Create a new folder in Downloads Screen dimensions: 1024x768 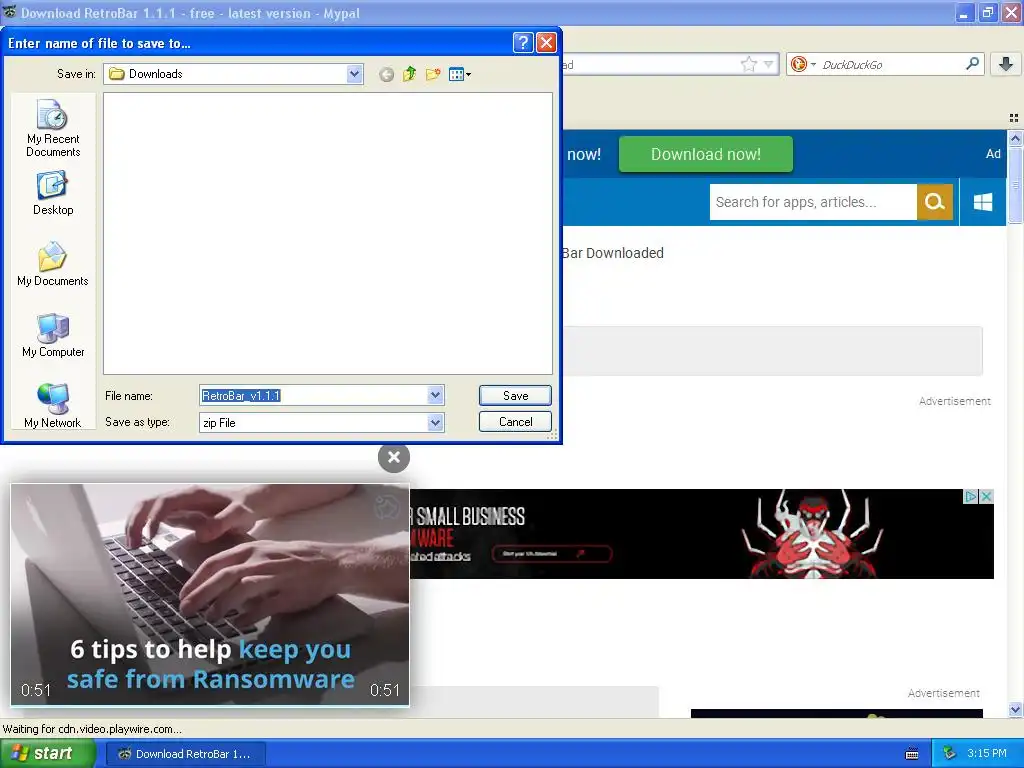click(433, 74)
